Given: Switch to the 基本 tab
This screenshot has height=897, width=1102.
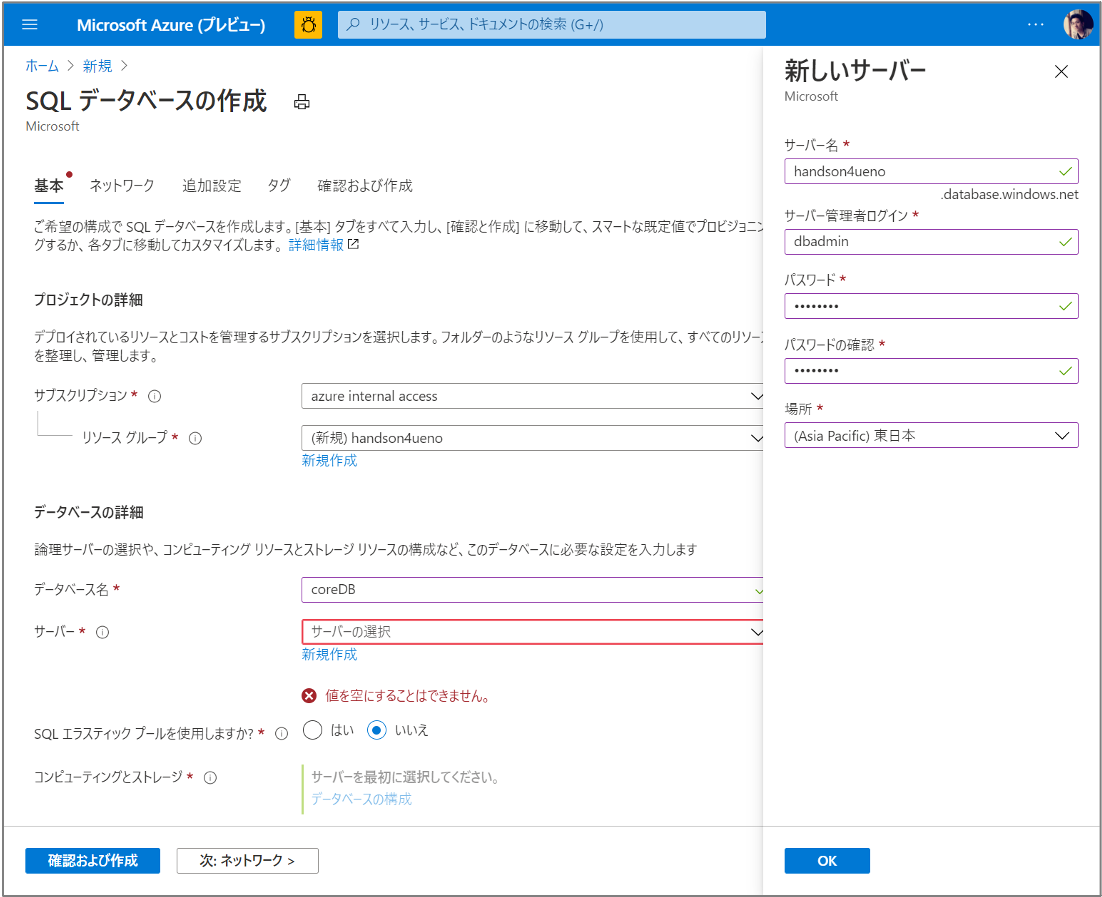Looking at the screenshot, I should pyautogui.click(x=48, y=186).
